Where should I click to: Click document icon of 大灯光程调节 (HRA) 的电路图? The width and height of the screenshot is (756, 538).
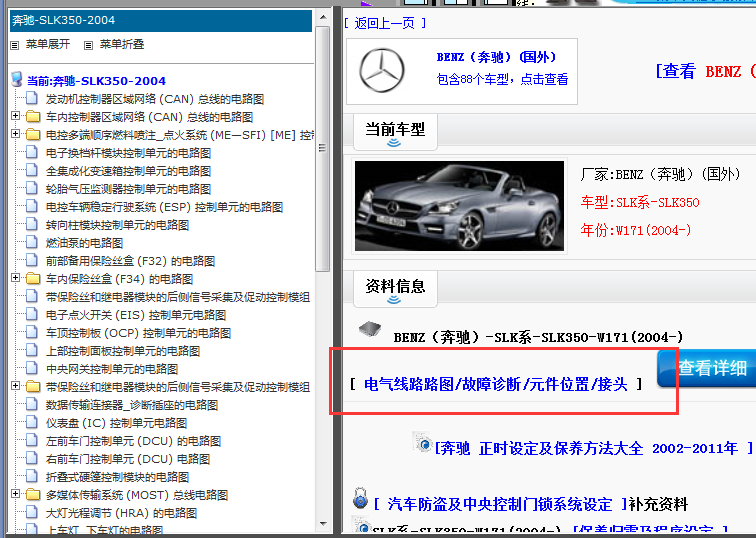(x=32, y=512)
